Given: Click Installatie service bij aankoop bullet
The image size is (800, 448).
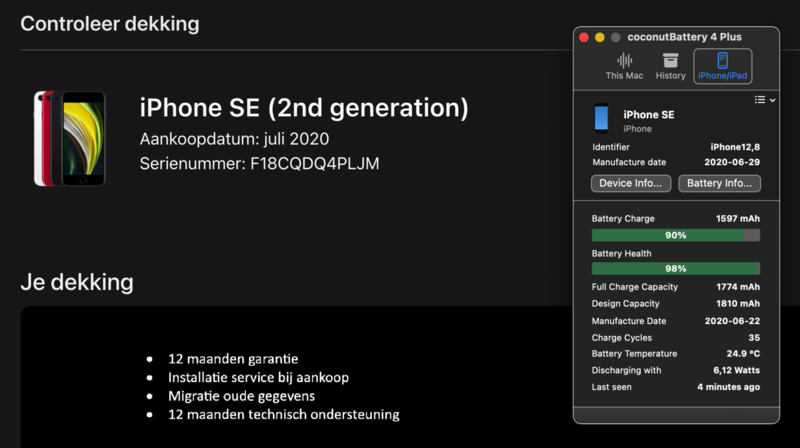Looking at the screenshot, I should click(x=259, y=378).
